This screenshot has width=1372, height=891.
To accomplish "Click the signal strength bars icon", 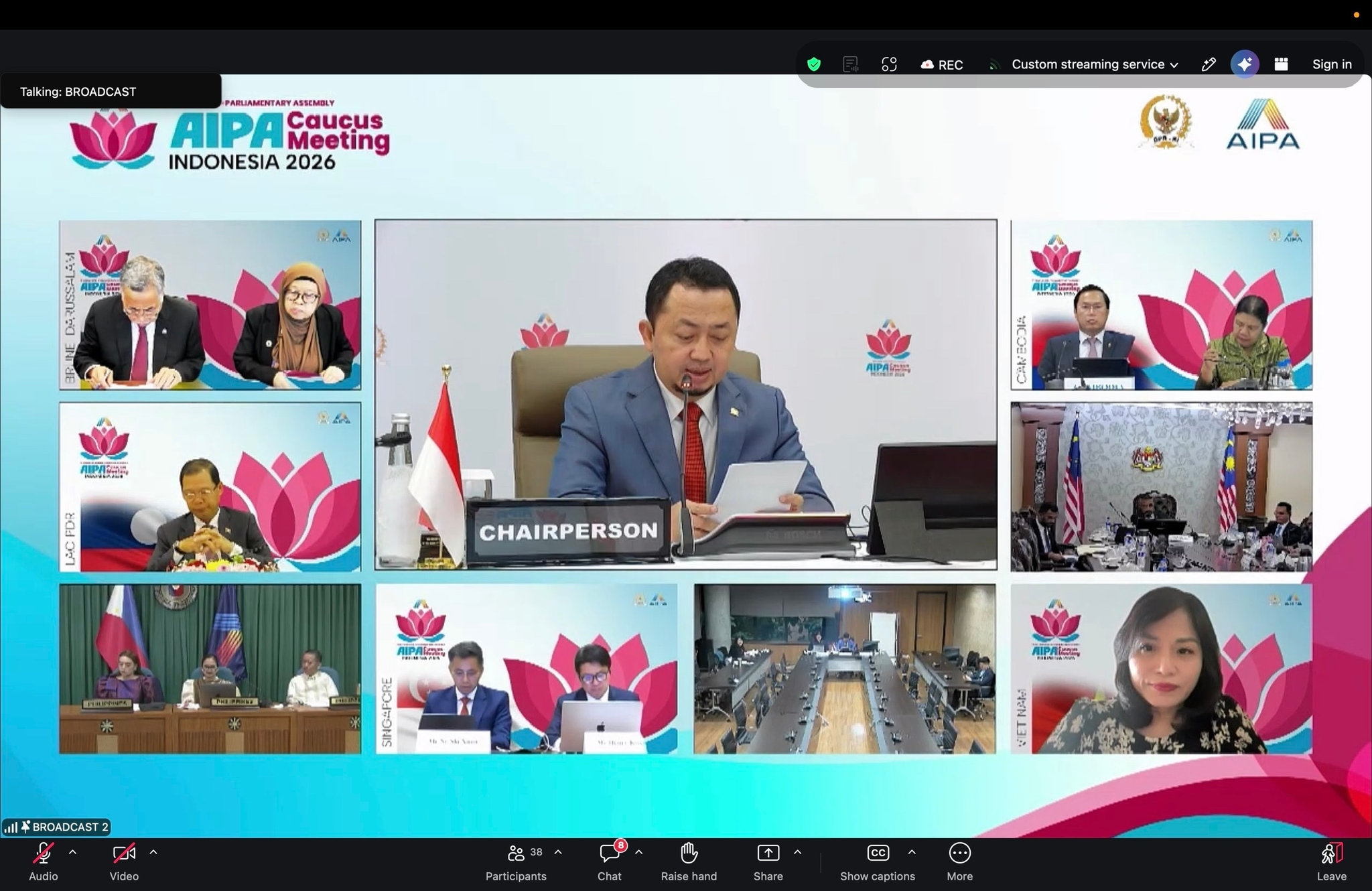I will click(11, 828).
